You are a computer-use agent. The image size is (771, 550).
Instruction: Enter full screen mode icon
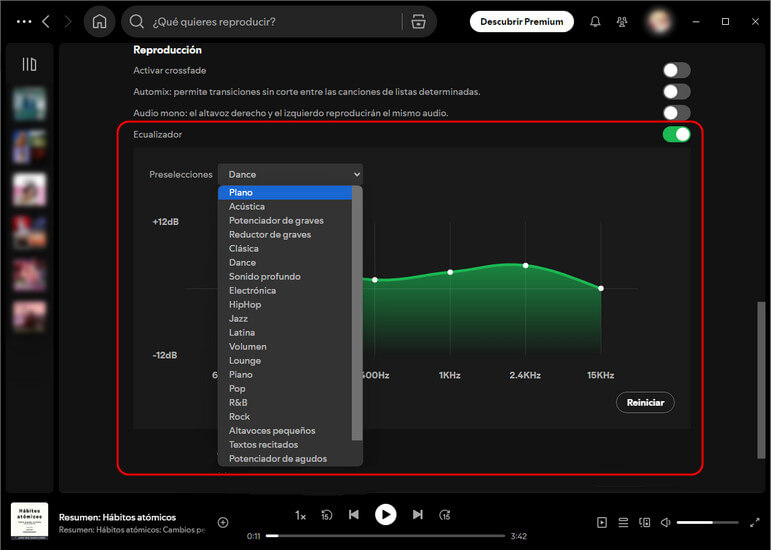tap(754, 522)
